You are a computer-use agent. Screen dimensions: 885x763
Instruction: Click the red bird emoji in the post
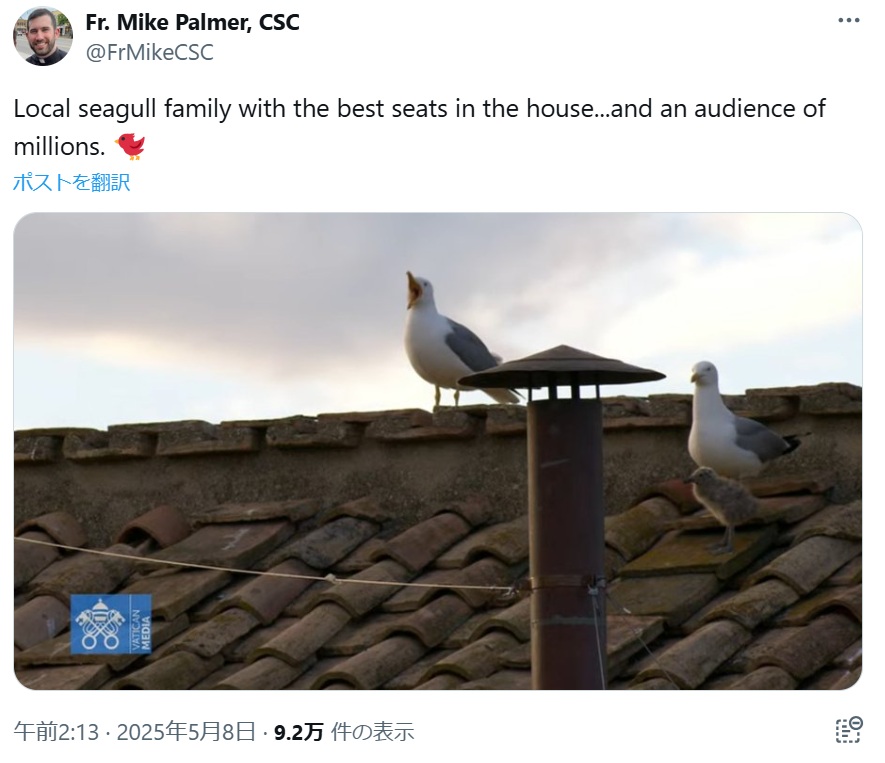(130, 147)
